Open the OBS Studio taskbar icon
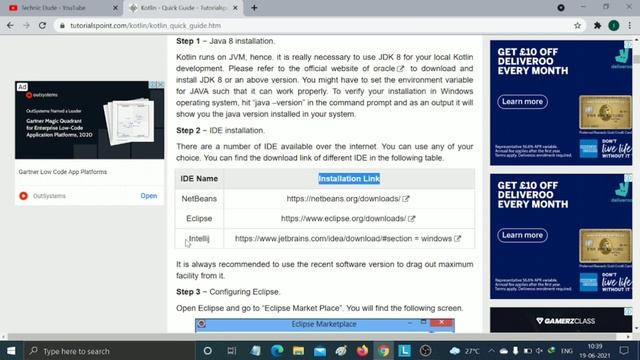 425,351
